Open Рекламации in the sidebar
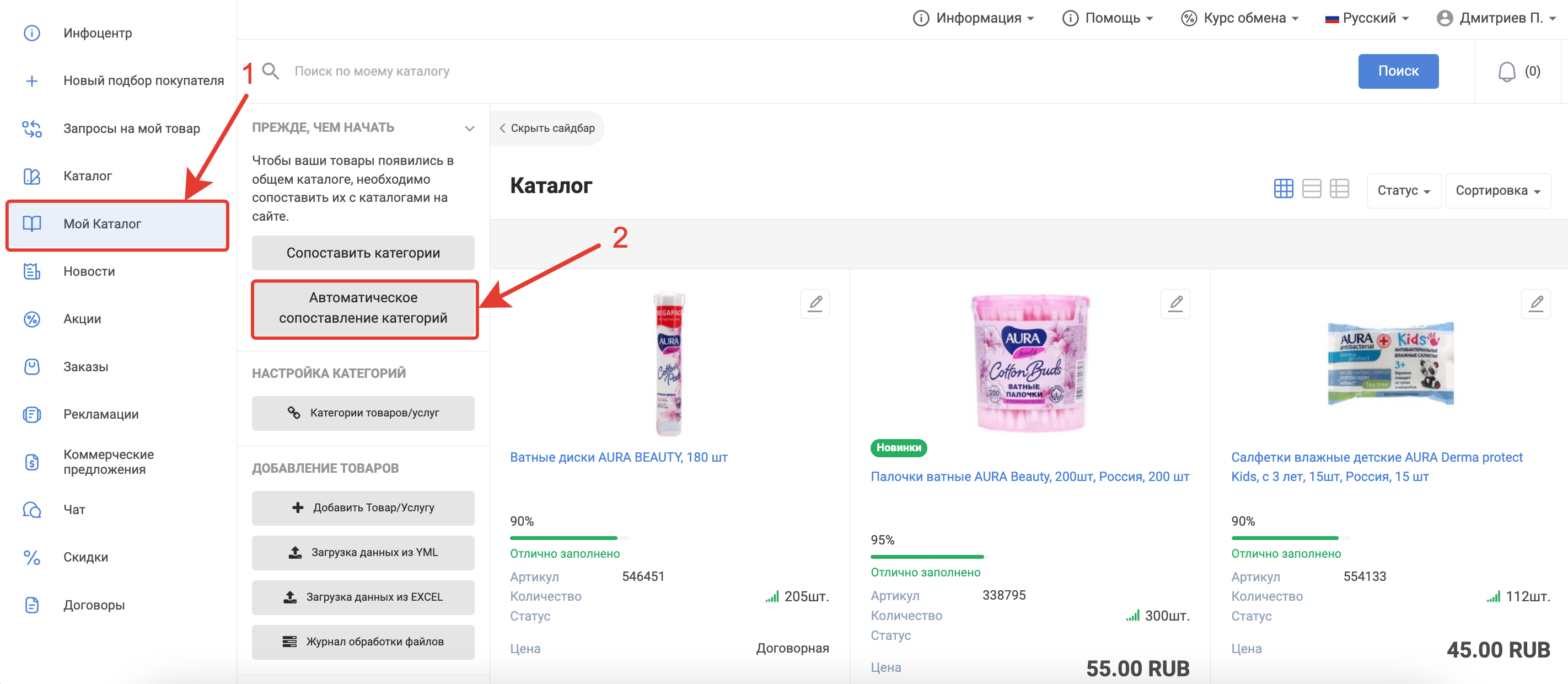1568x684 pixels. click(x=100, y=414)
